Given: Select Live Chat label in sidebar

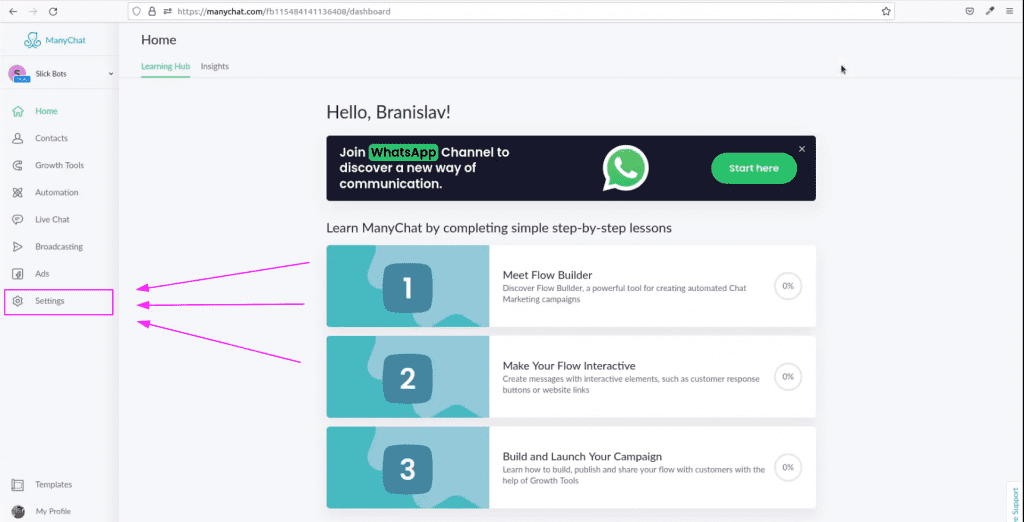Looking at the screenshot, I should pyautogui.click(x=52, y=220).
